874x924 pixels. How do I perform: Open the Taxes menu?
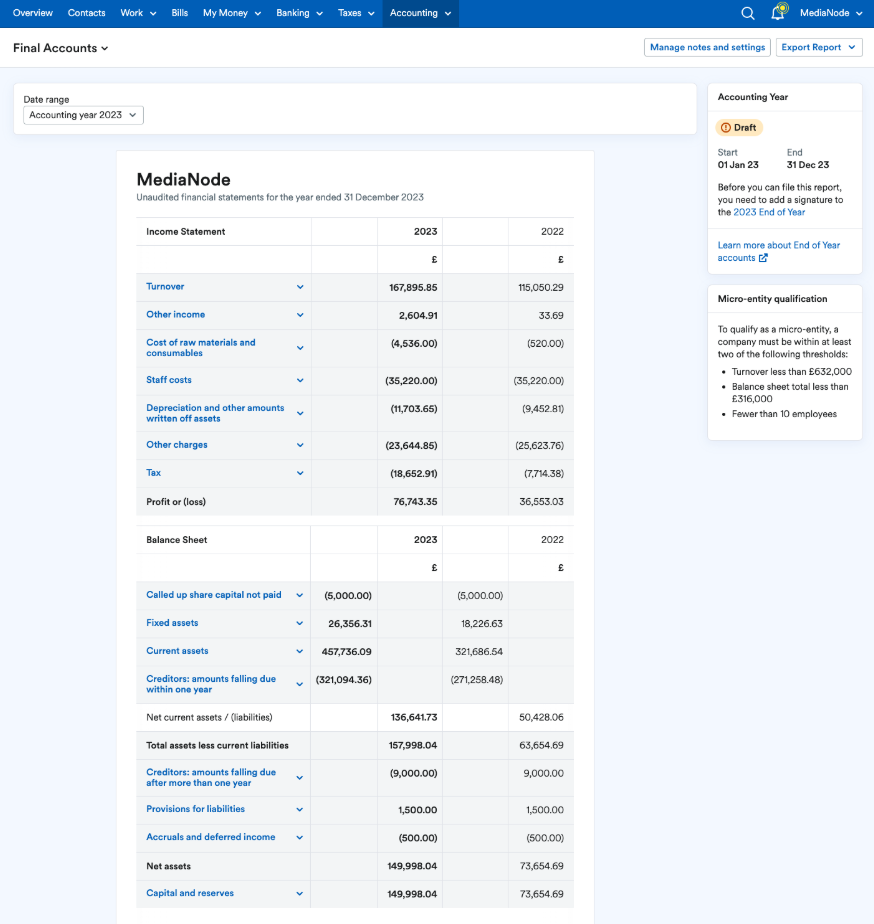coord(356,13)
